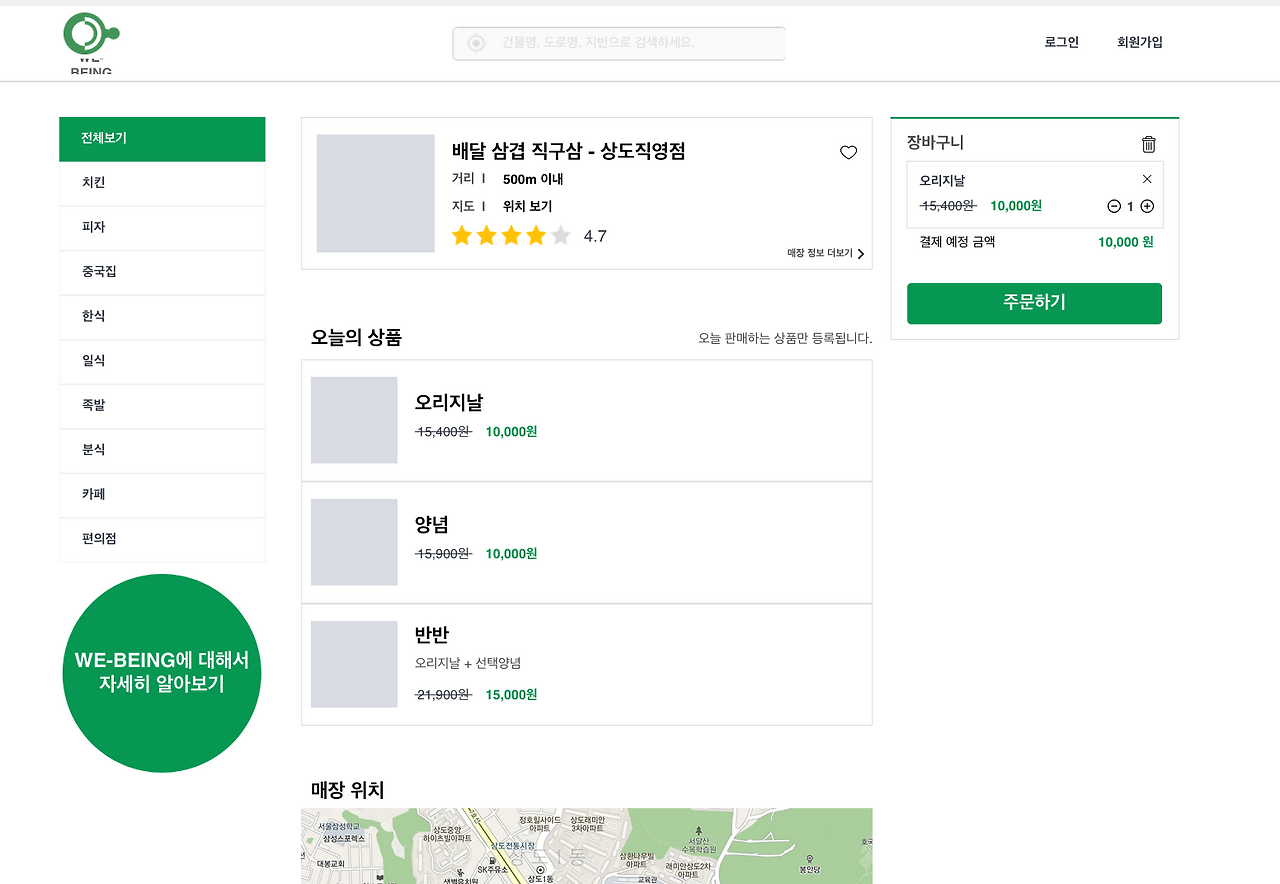Choose the 반반 menu item

tap(586, 664)
